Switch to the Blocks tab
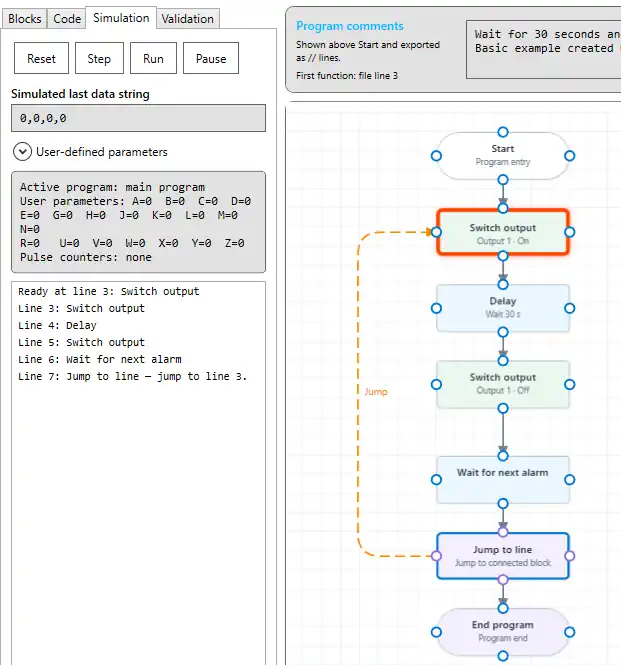The width and height of the screenshot is (621, 665). point(25,19)
